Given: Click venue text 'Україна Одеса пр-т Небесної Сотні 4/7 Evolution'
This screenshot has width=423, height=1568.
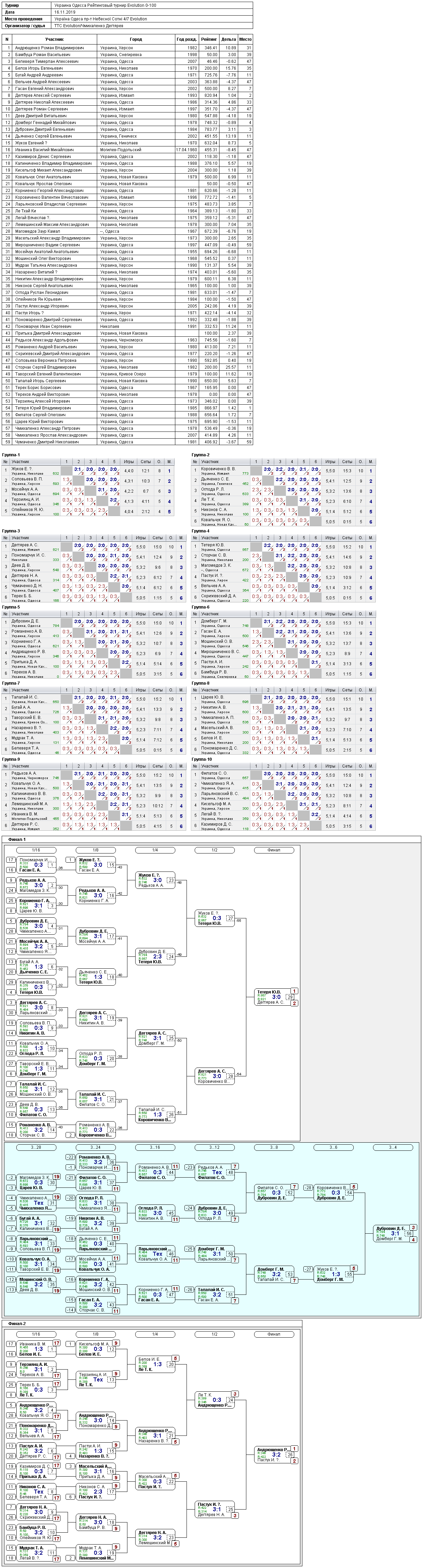Looking at the screenshot, I should pyautogui.click(x=101, y=19).
